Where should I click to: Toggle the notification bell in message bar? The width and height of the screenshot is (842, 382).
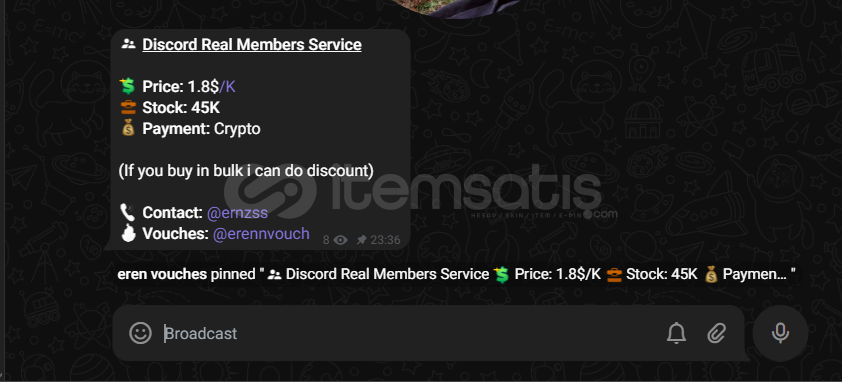click(676, 334)
